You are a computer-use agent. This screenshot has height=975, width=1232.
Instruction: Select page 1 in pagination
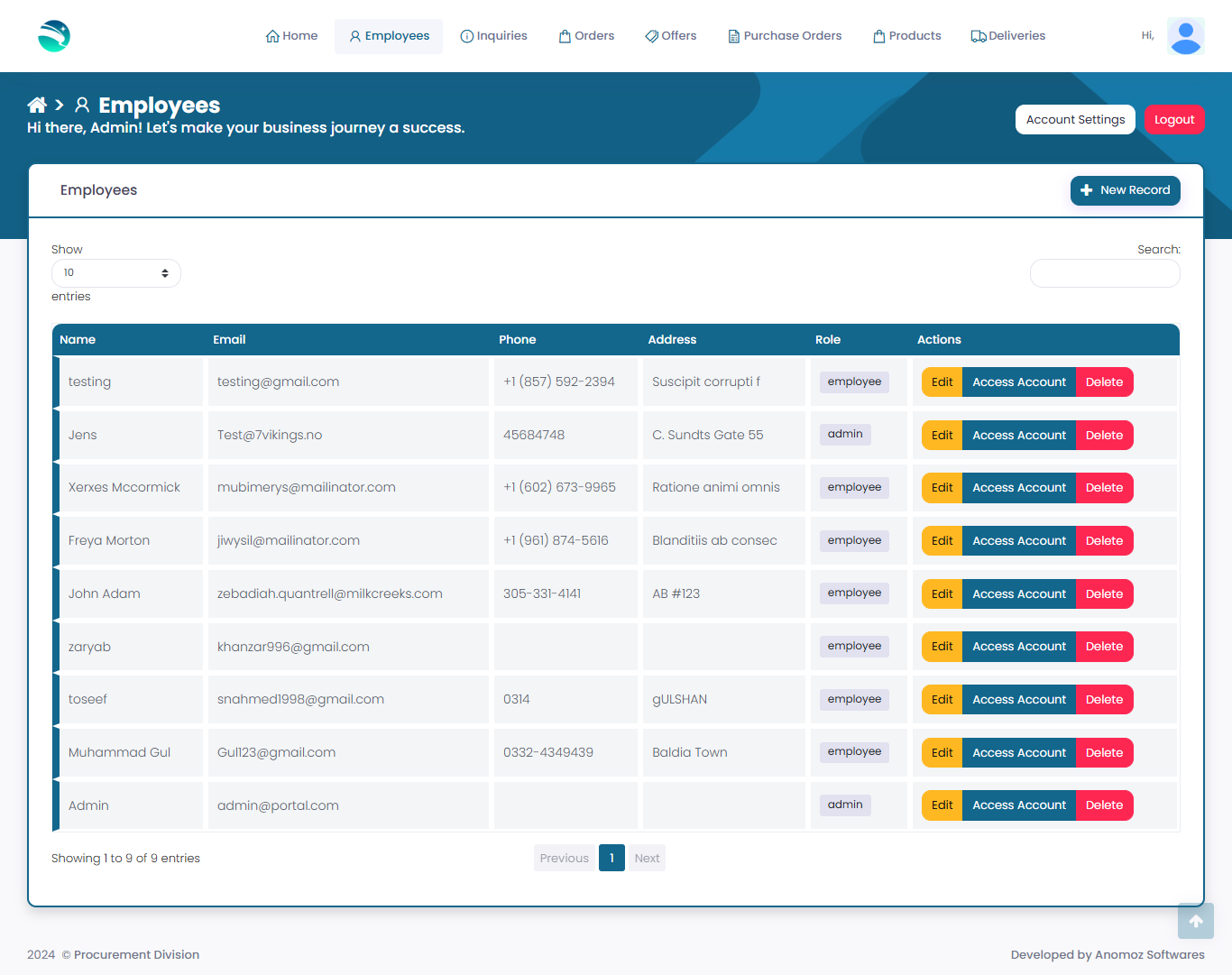tap(611, 859)
